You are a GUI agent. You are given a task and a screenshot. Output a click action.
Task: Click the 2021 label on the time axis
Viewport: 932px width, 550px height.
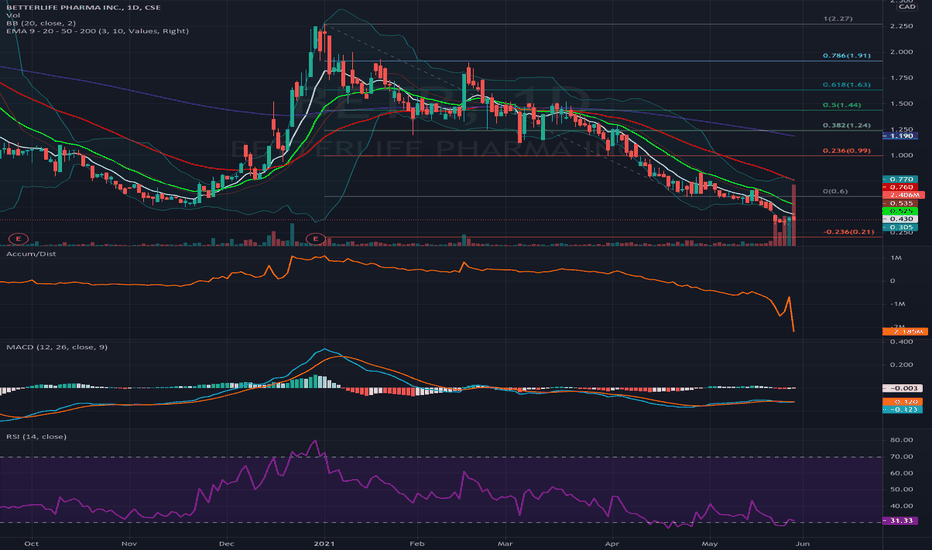(325, 543)
